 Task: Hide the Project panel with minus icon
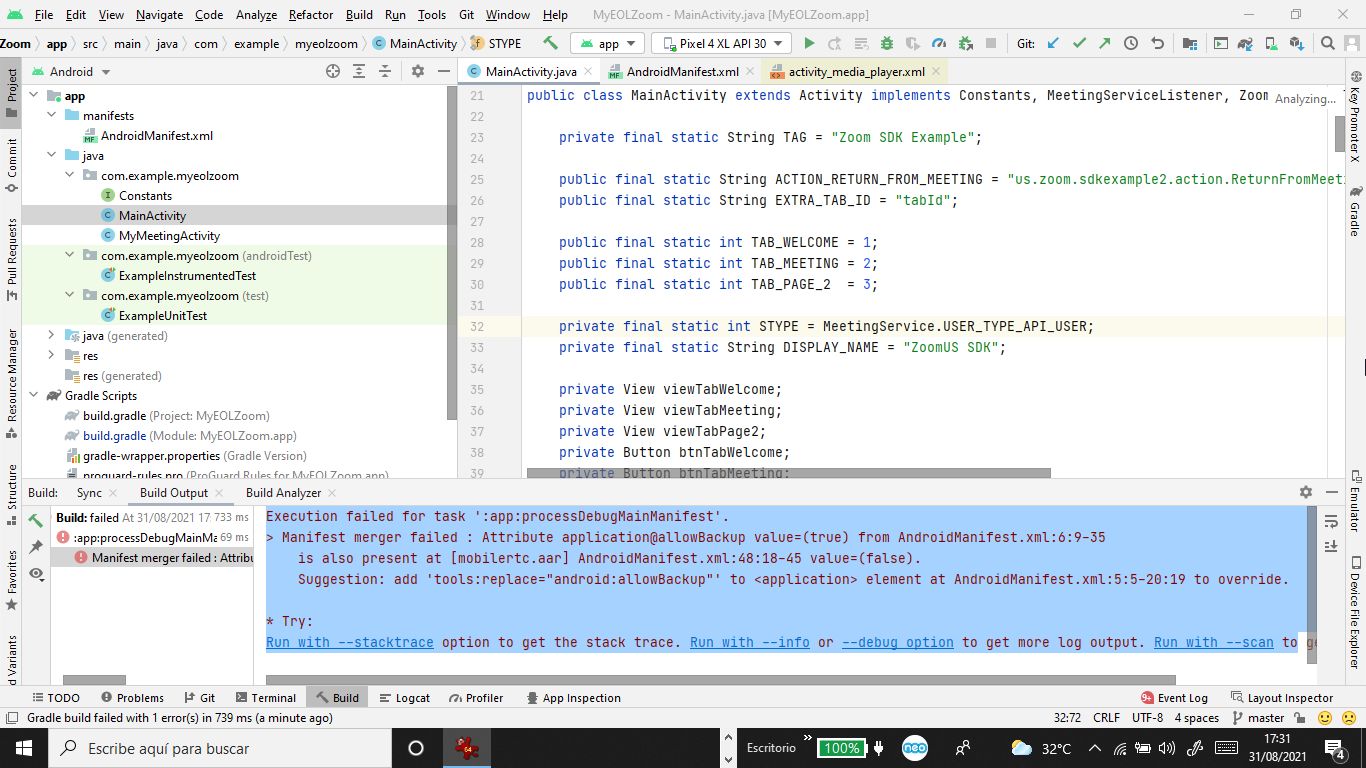pyautogui.click(x=445, y=71)
